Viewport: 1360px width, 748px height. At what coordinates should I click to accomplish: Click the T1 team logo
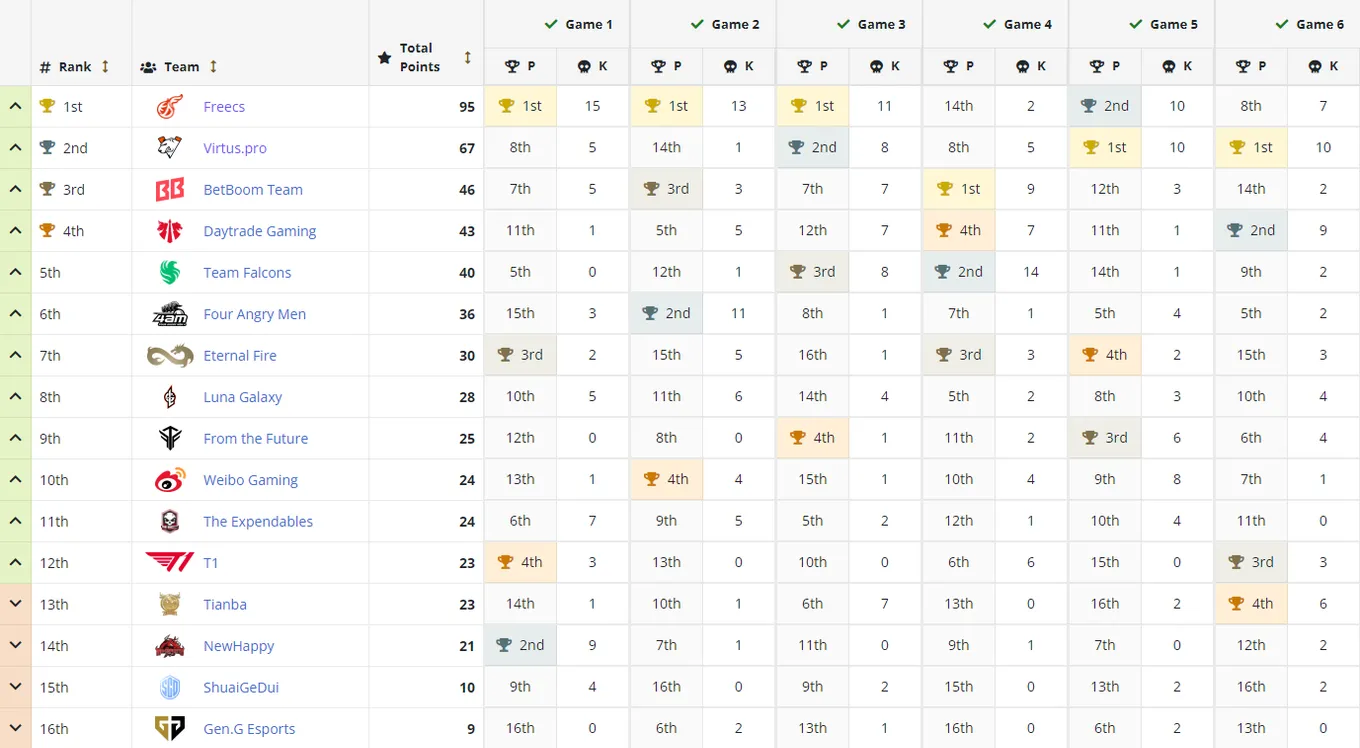pos(170,563)
